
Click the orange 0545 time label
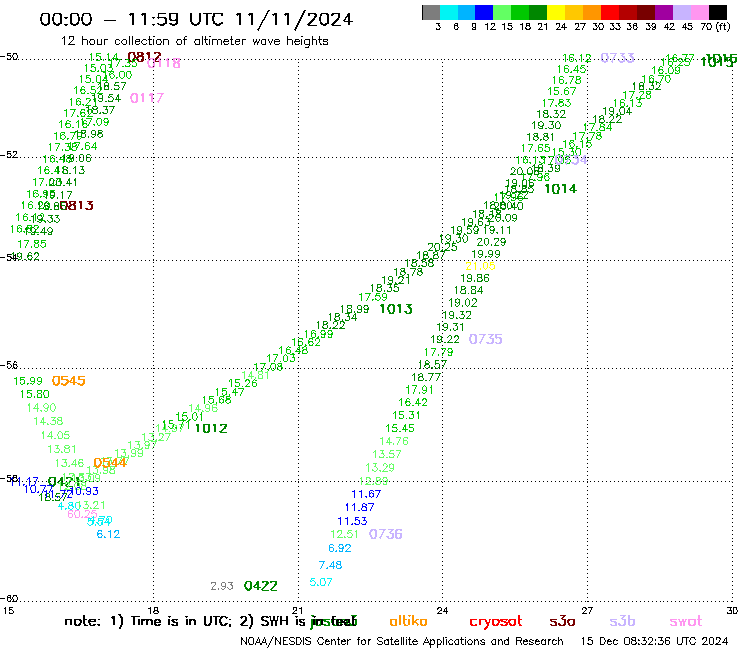[x=68, y=381]
